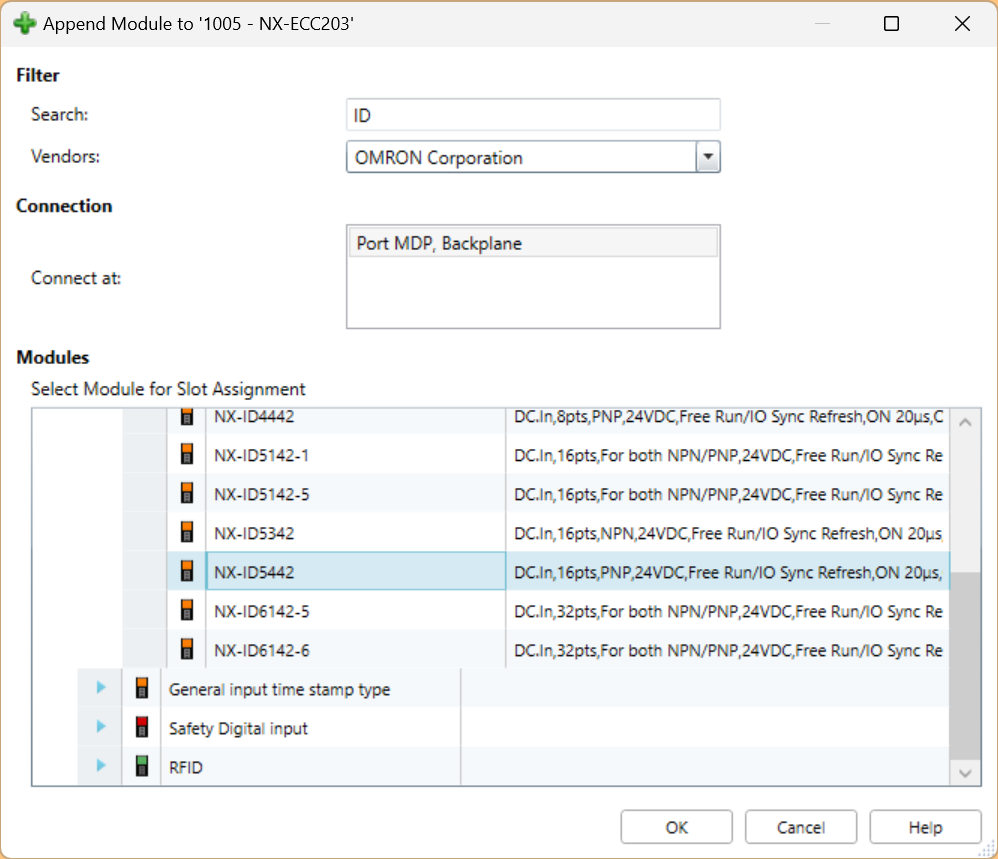The width and height of the screenshot is (998, 859).
Task: Click NX-ID5342 description DC.In,16pts,NPN
Action: tap(728, 533)
